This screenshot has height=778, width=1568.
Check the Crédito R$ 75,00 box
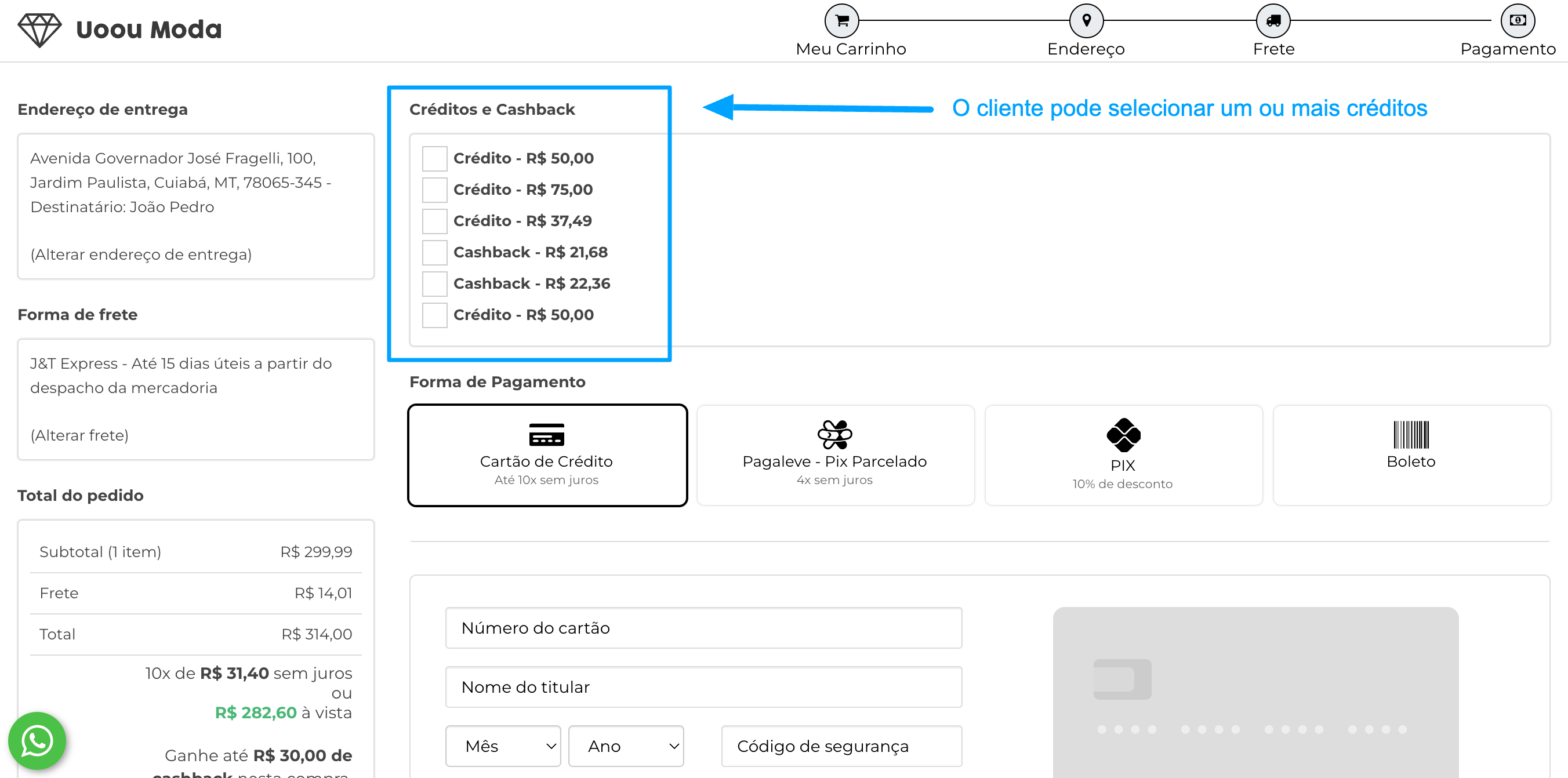pos(434,190)
